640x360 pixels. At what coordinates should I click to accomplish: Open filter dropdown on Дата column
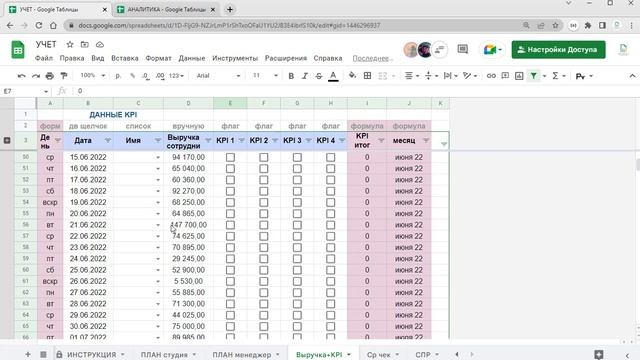coord(108,140)
